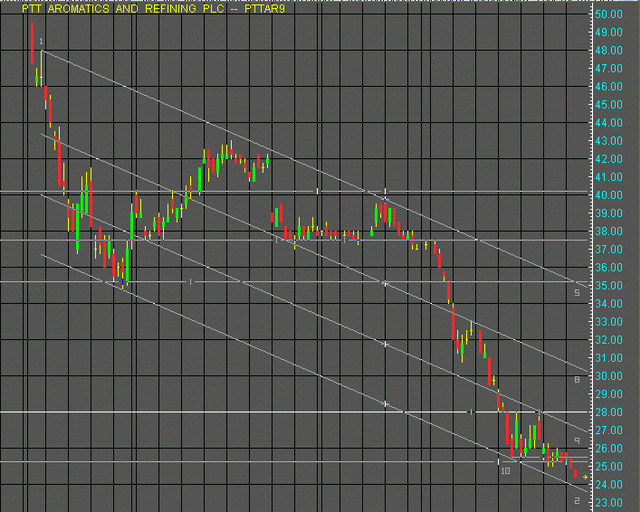Click the 29.00 price axis label
The width and height of the screenshot is (640, 512).
point(609,394)
